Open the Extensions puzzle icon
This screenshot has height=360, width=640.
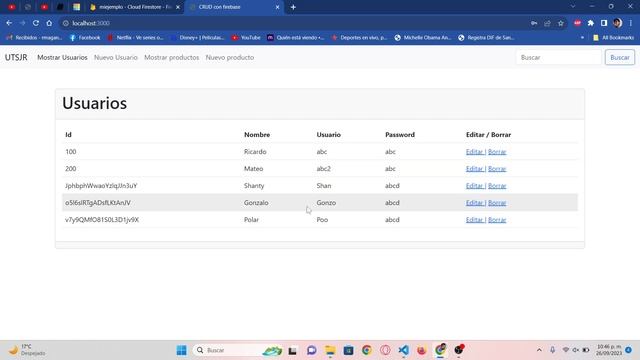click(591, 23)
